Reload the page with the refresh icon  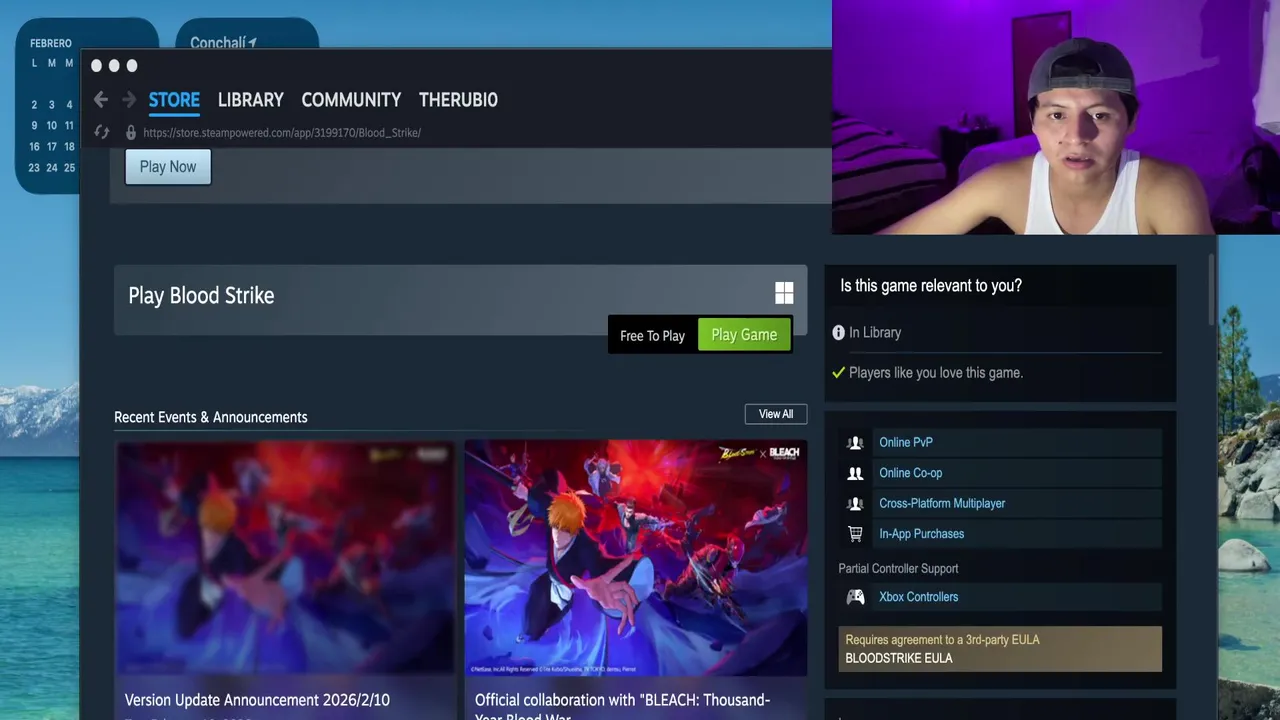[101, 132]
